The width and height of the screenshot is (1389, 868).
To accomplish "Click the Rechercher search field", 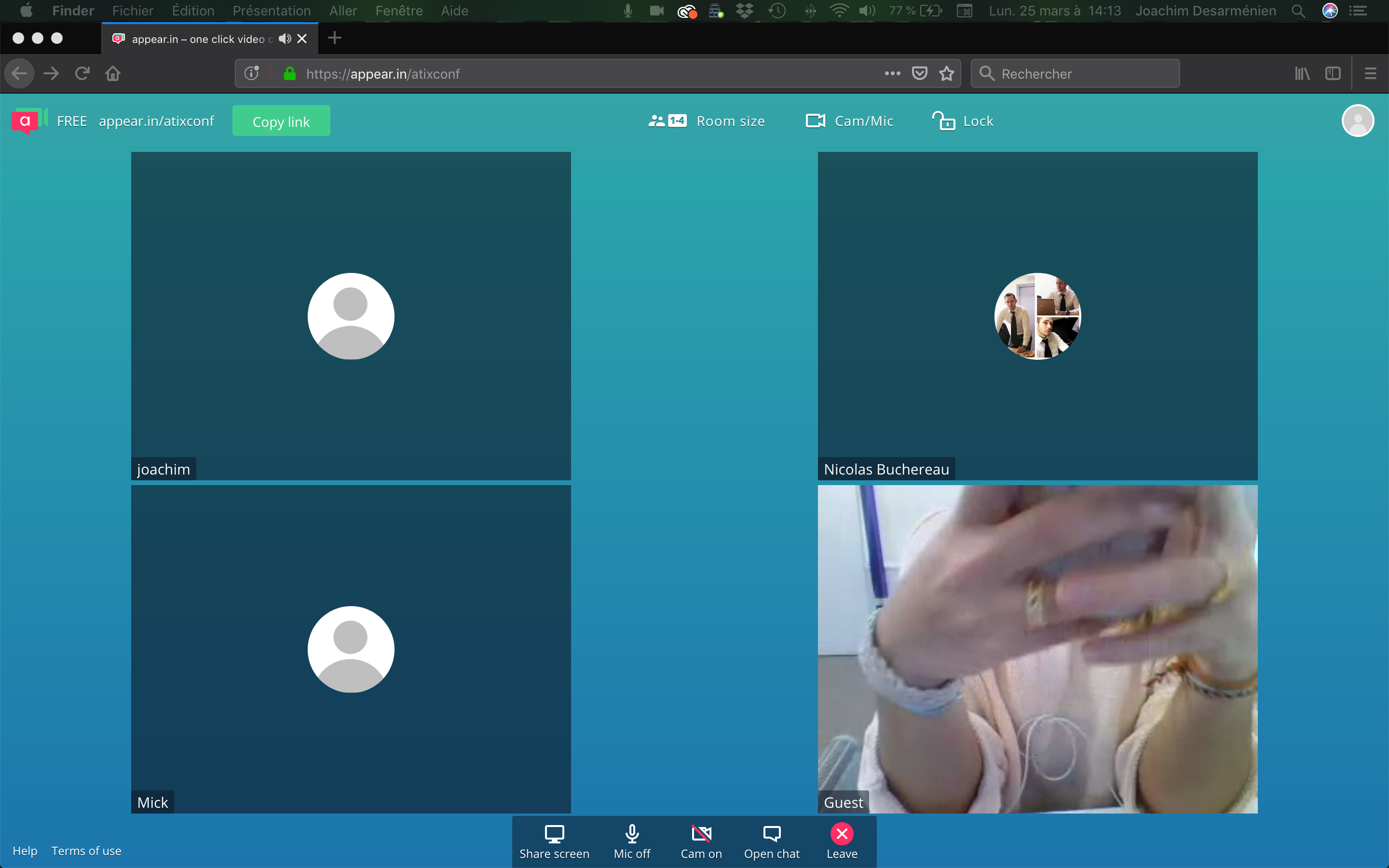I will click(x=1075, y=73).
